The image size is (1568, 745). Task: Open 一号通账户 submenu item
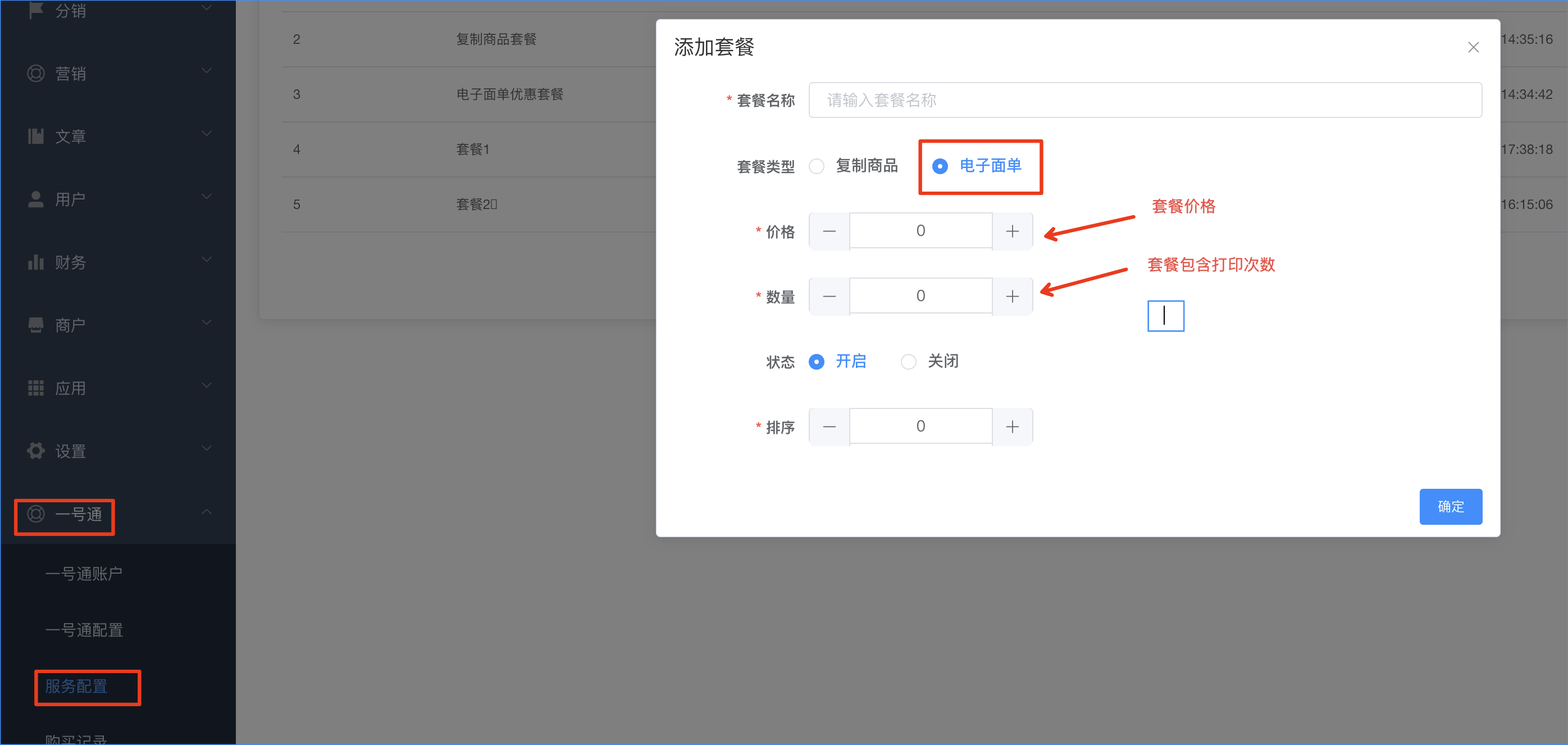tap(84, 574)
